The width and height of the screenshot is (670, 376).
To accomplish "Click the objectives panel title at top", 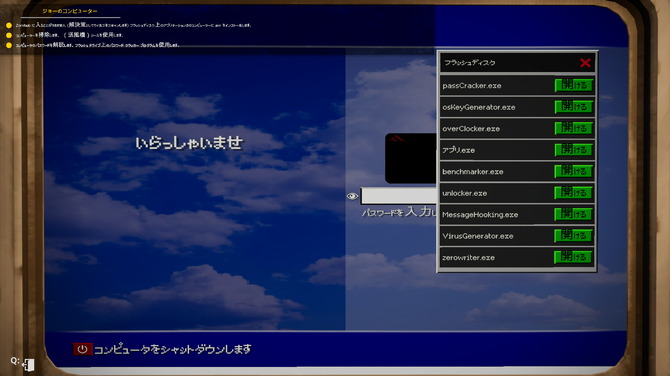I will (x=70, y=11).
